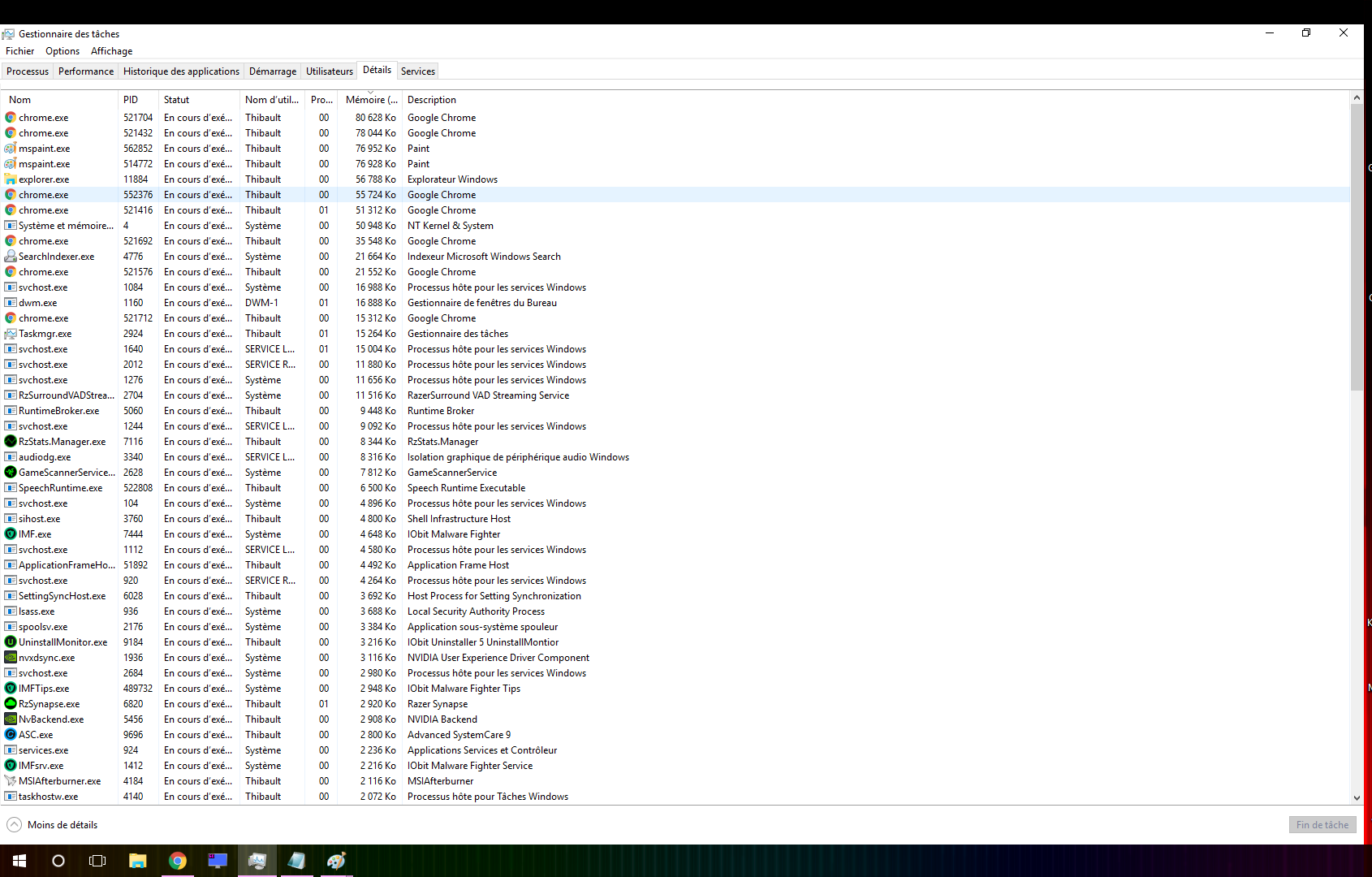Sort by the Processeur column header
The width and height of the screenshot is (1372, 877).
point(322,100)
